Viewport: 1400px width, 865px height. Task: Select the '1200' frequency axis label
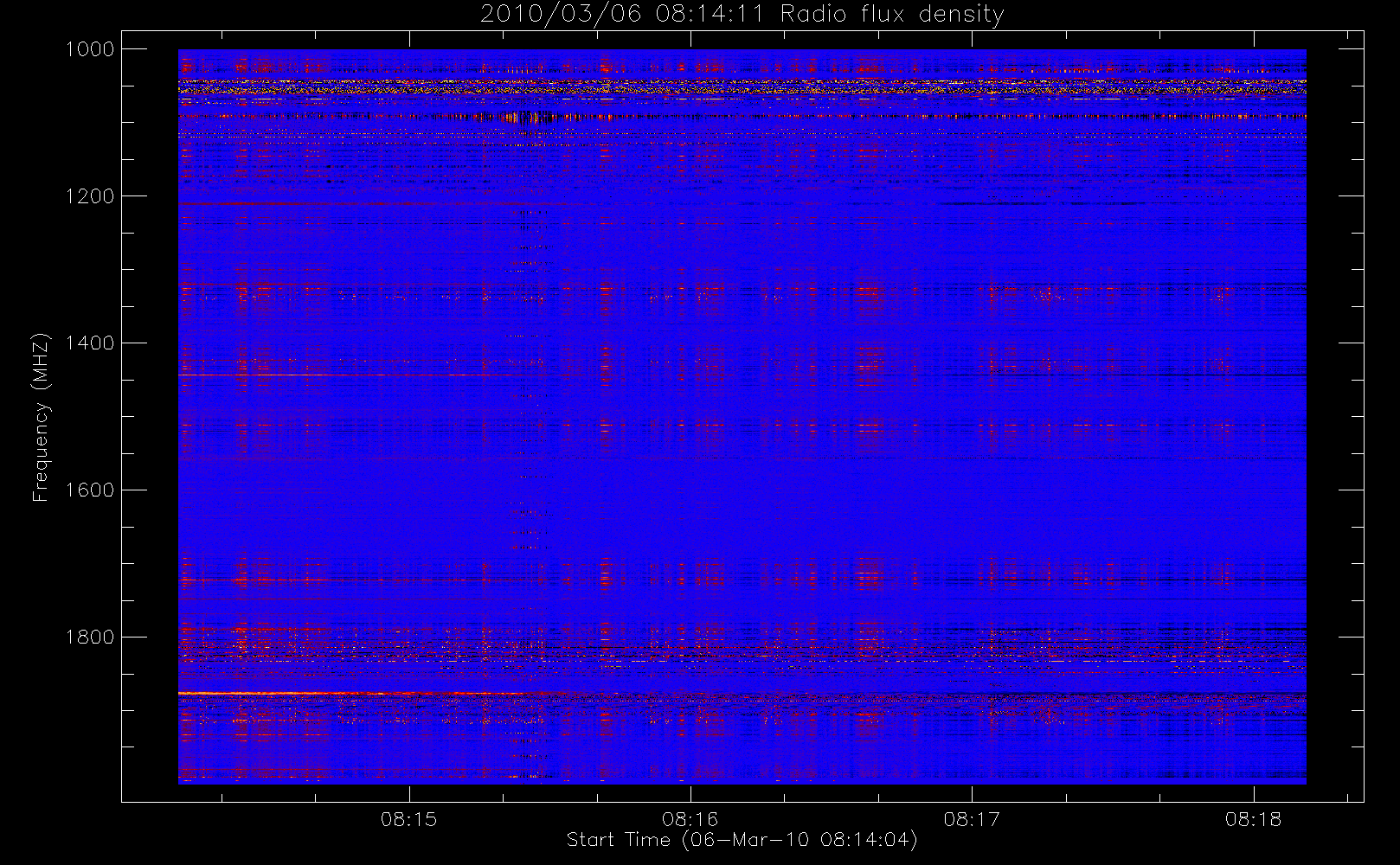click(x=90, y=196)
